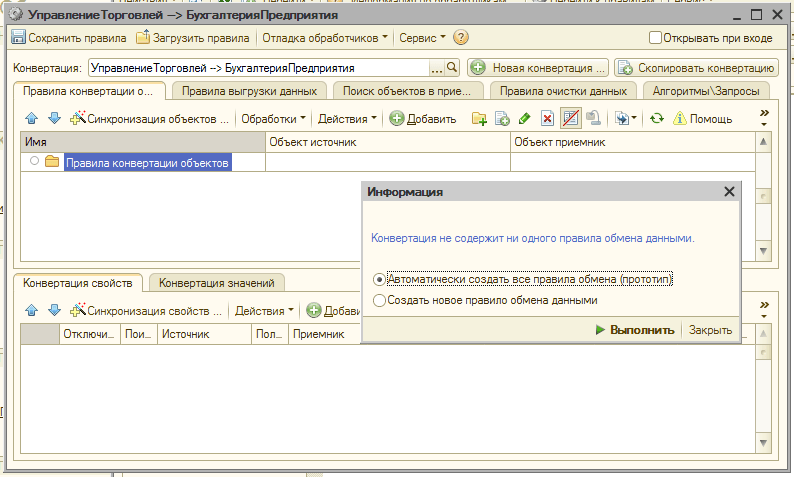
Task: Click magnifier icon beside Конвертация field
Action: click(x=452, y=67)
